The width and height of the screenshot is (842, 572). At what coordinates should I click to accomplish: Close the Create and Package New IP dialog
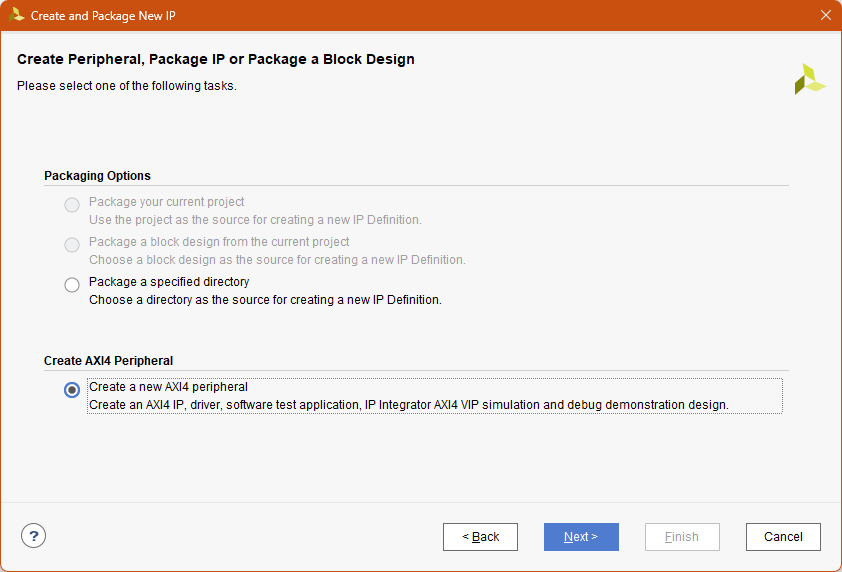tap(825, 15)
